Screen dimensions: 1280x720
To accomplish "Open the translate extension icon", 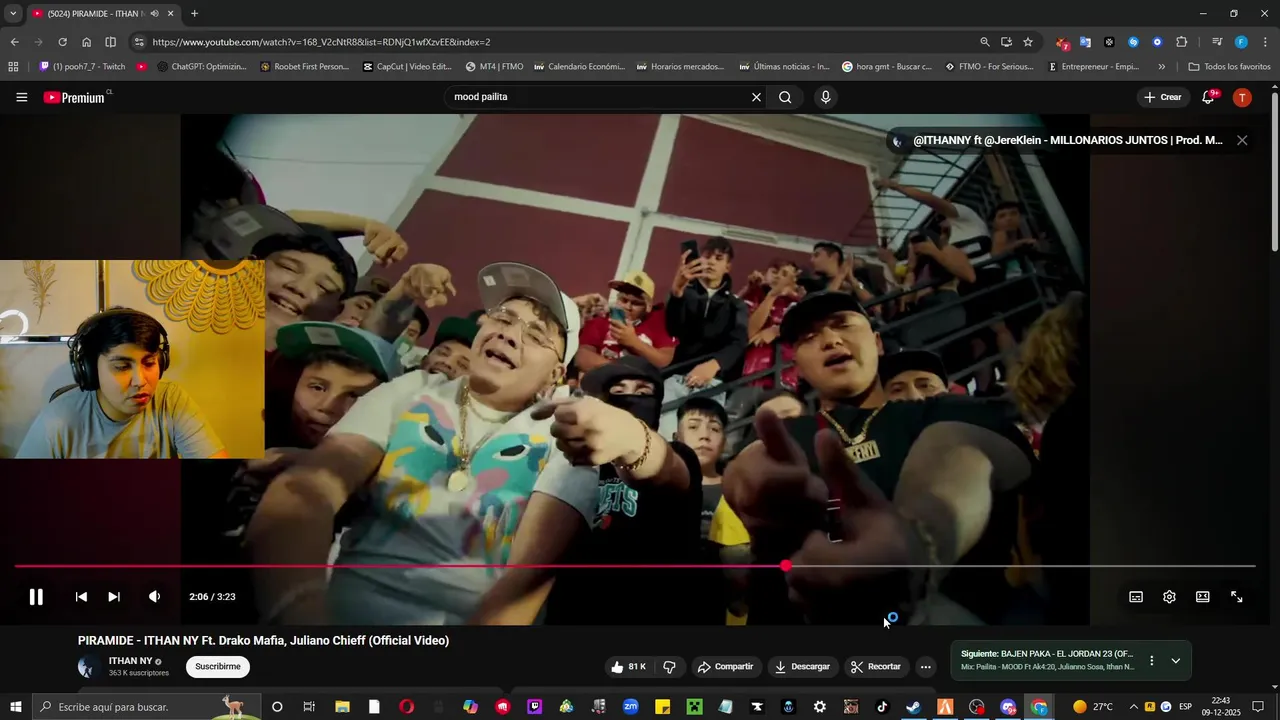I will pyautogui.click(x=1085, y=42).
